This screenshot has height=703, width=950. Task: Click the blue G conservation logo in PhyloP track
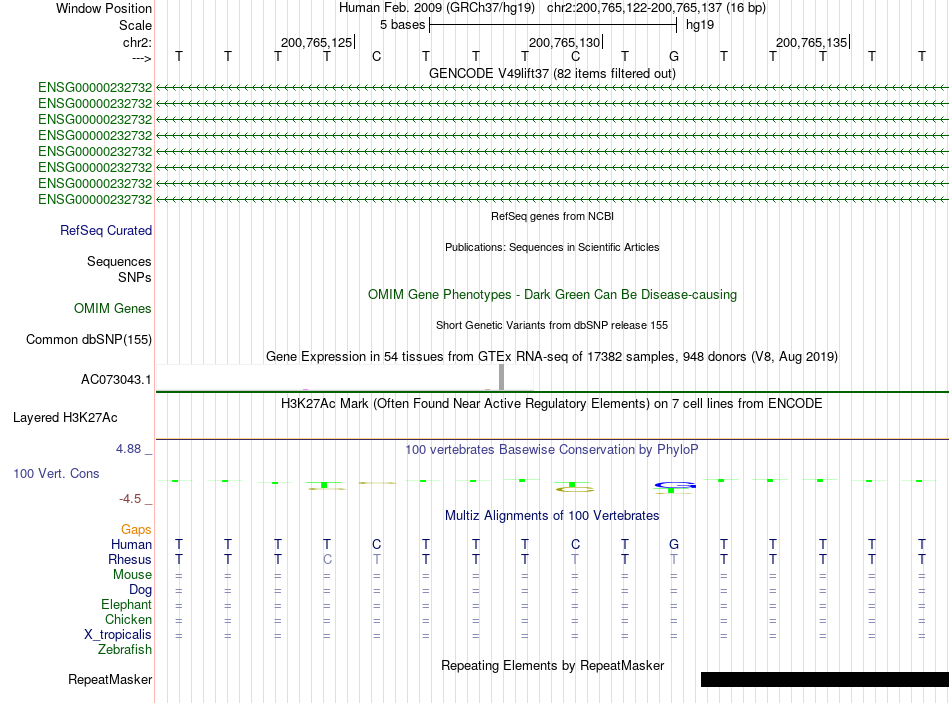click(x=676, y=485)
